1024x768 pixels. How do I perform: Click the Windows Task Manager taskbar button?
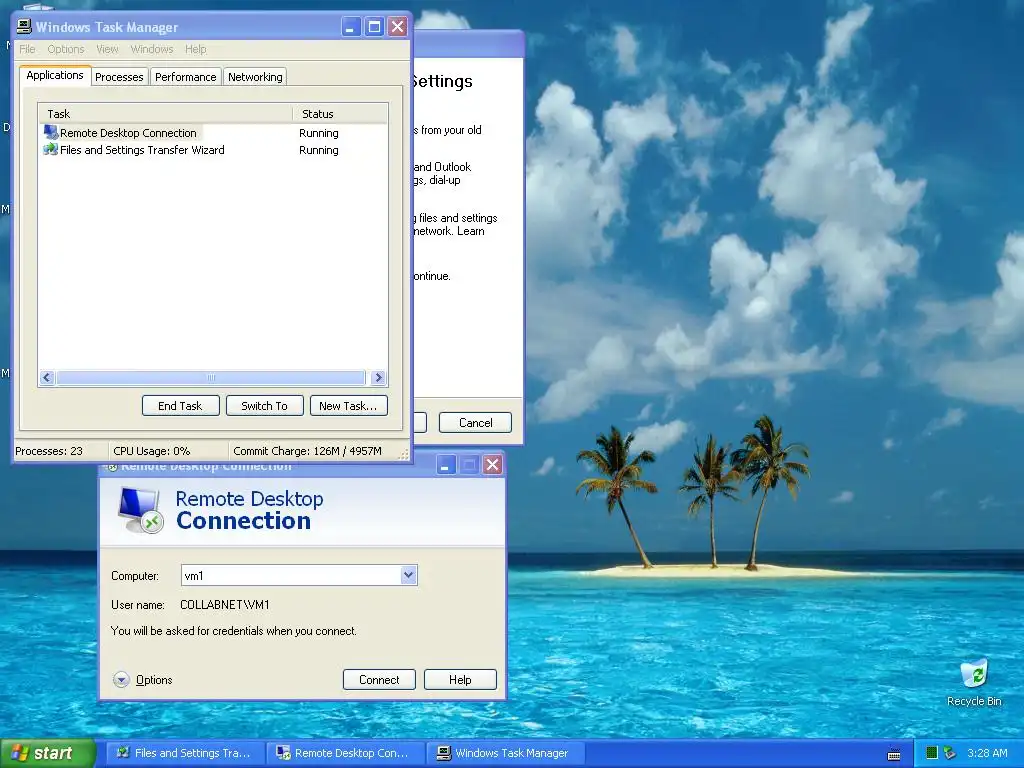tap(505, 753)
